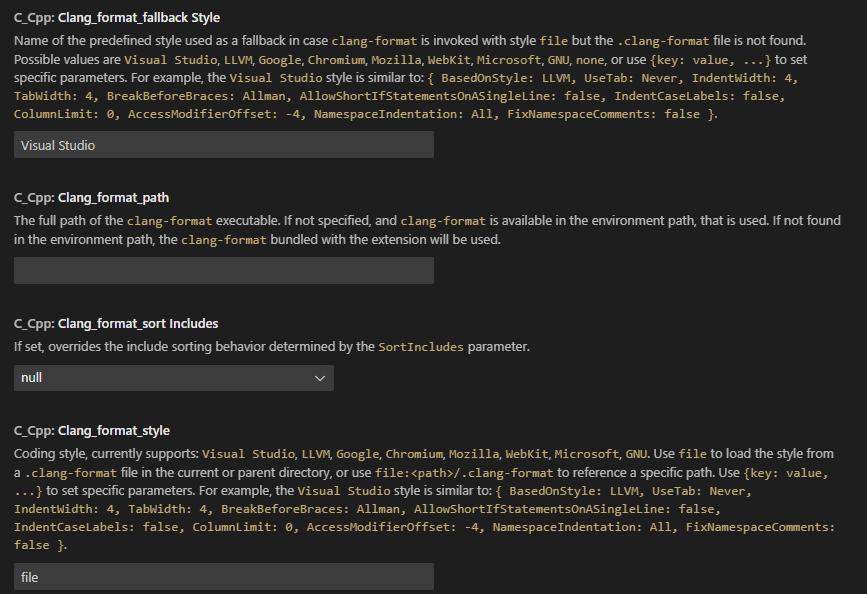Image resolution: width=867 pixels, height=594 pixels.
Task: Click Chromium in the Clang_format_style supported list
Action: pyautogui.click(x=414, y=454)
